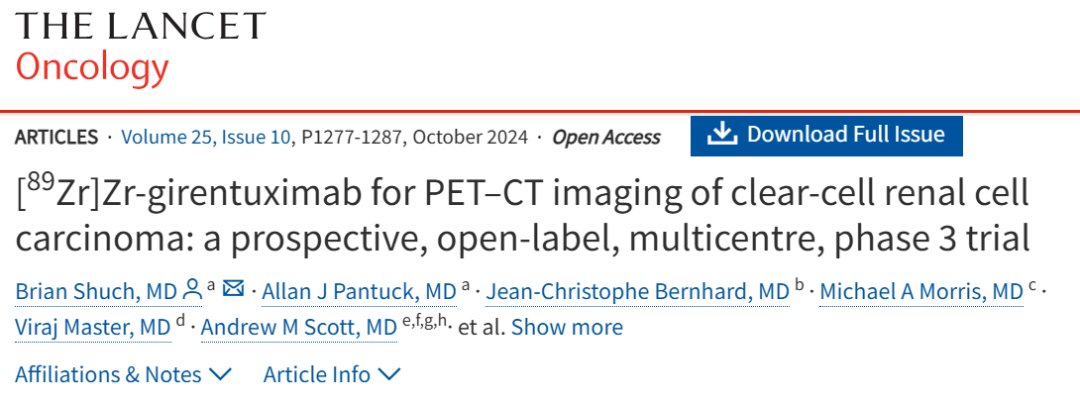View author Andrew M Scott, MD
The image size is (1080, 404).
coord(299,328)
